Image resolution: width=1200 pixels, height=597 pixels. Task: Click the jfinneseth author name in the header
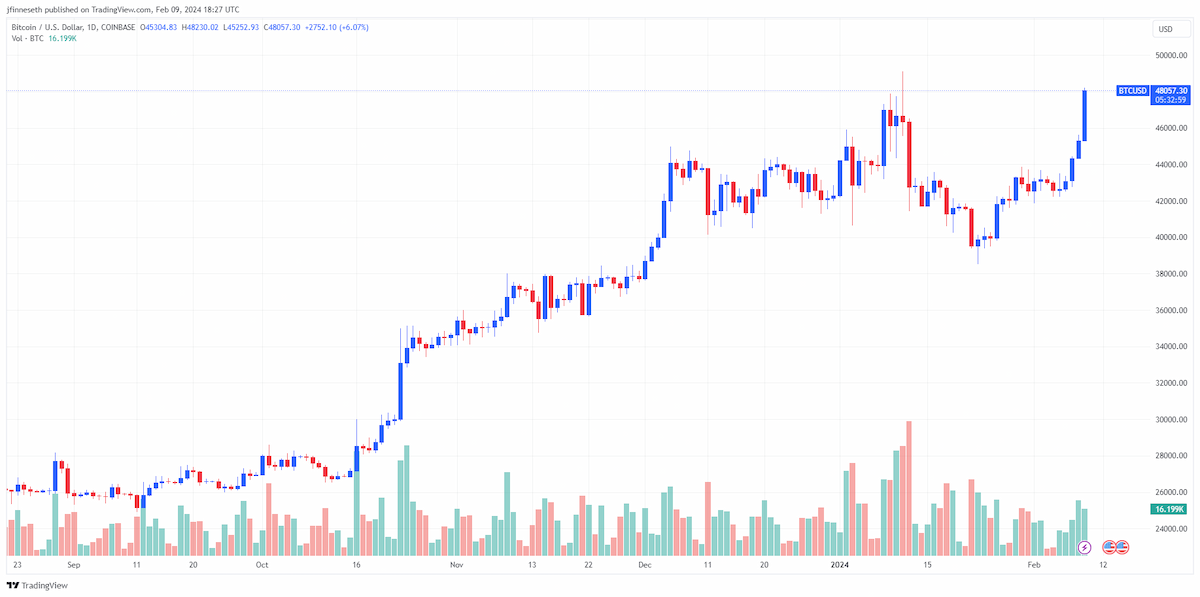[27, 8]
